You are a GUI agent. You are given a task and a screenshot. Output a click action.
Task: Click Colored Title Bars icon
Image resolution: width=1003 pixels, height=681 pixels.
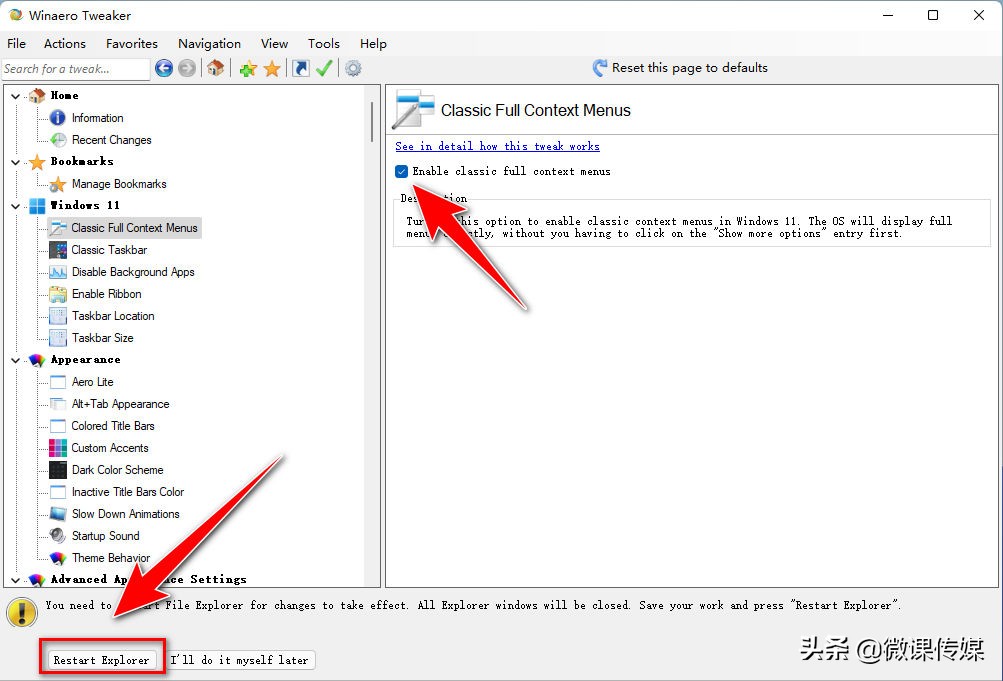coord(58,426)
